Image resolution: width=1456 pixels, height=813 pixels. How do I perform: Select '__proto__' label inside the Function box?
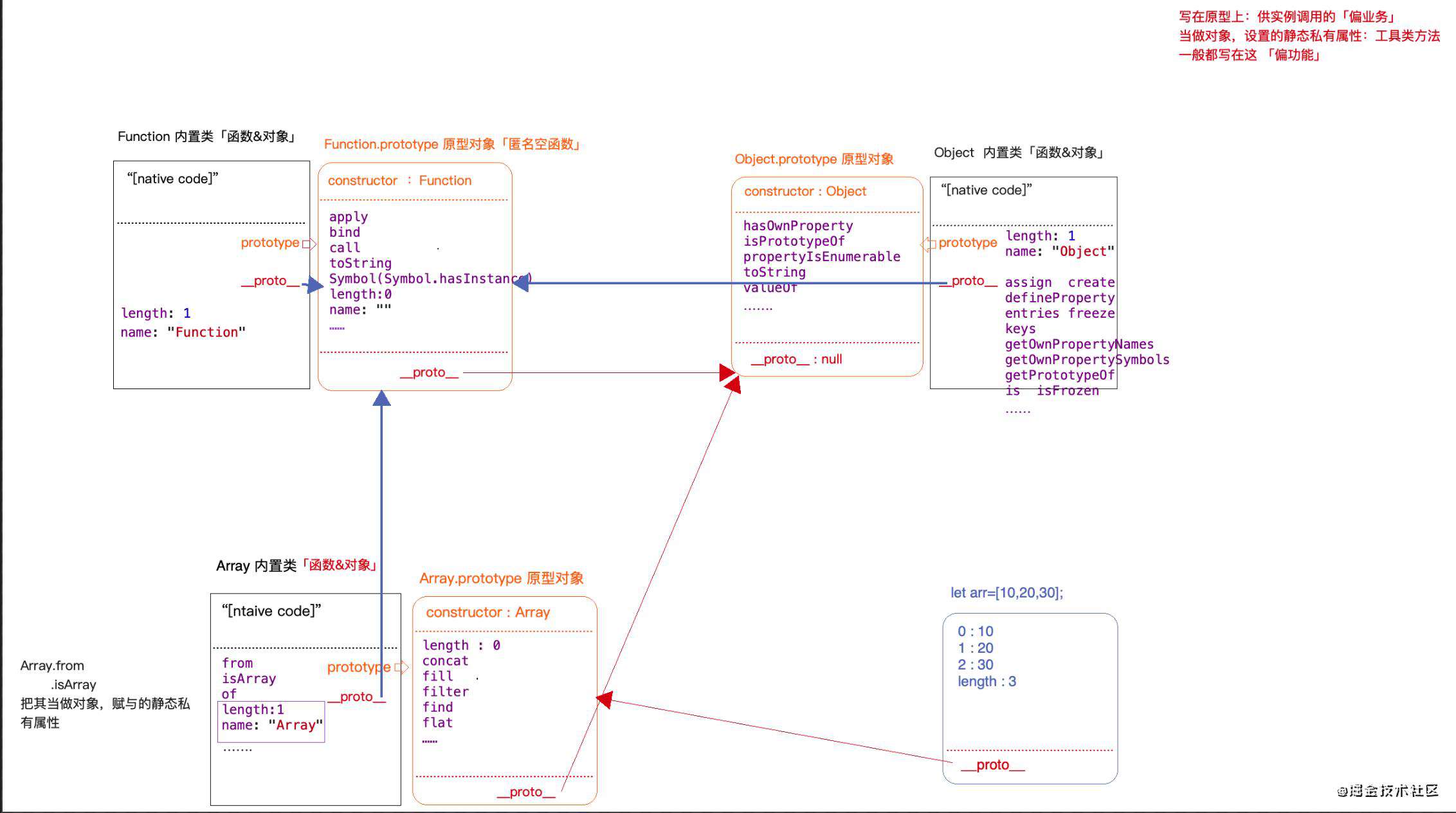[x=270, y=280]
